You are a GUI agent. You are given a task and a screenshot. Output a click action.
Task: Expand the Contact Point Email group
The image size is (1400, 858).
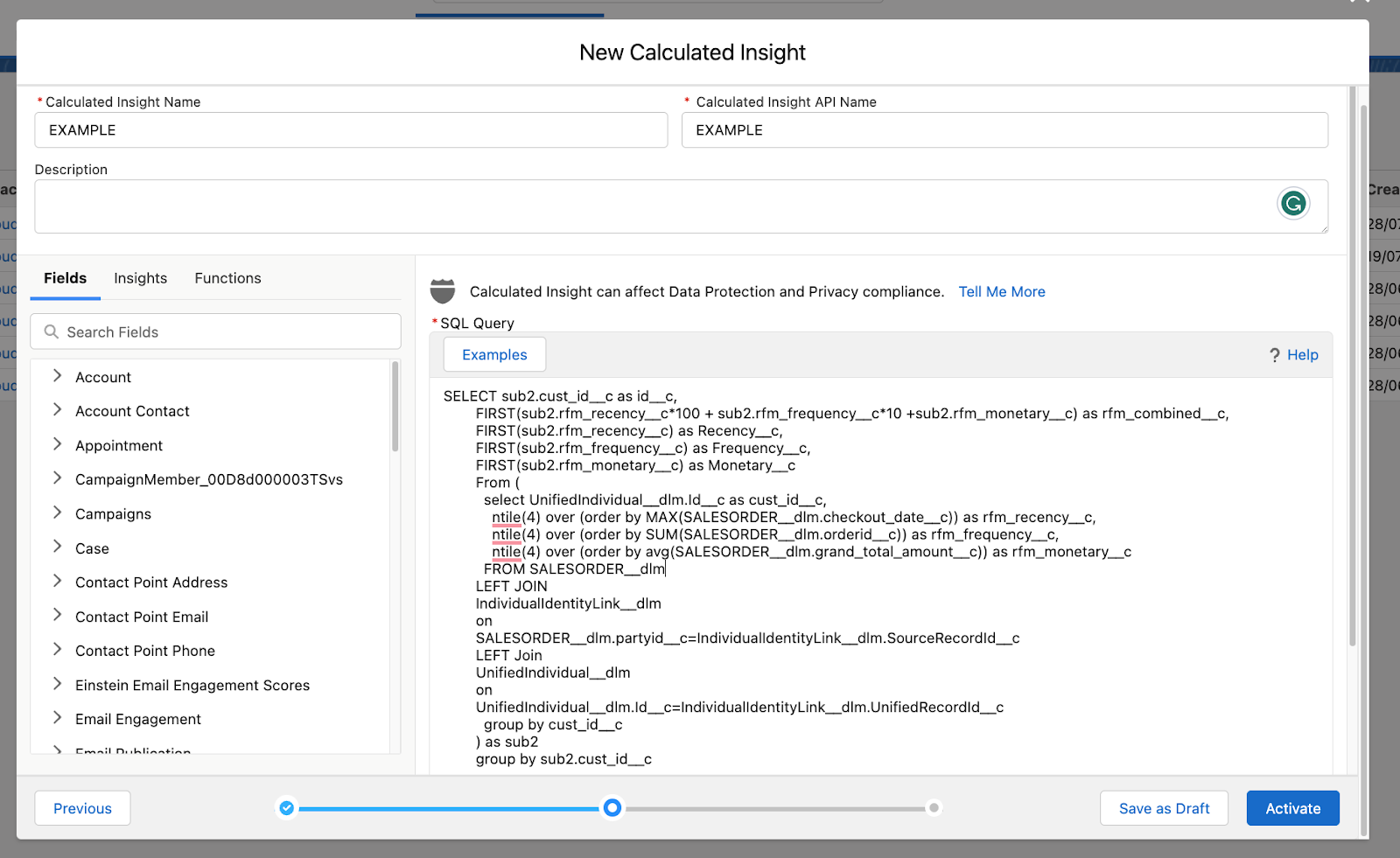click(x=58, y=616)
